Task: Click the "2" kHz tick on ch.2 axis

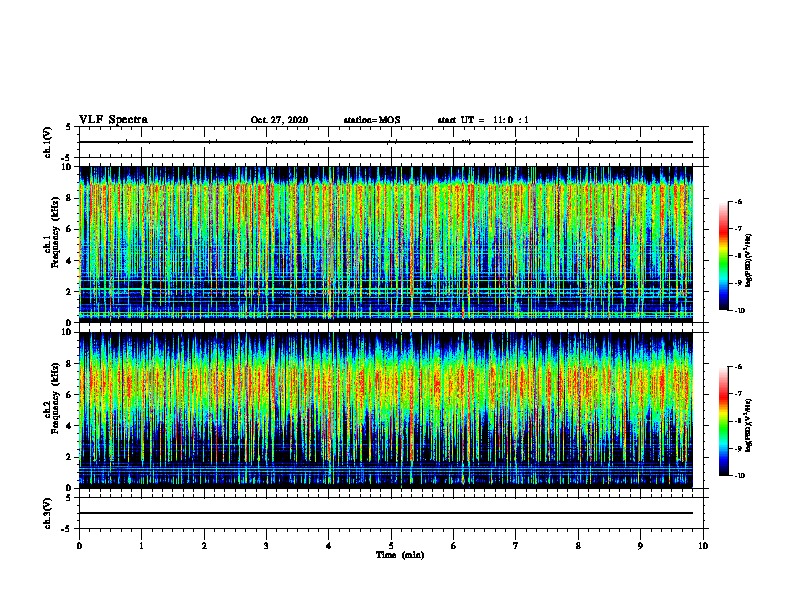Action: (x=69, y=457)
